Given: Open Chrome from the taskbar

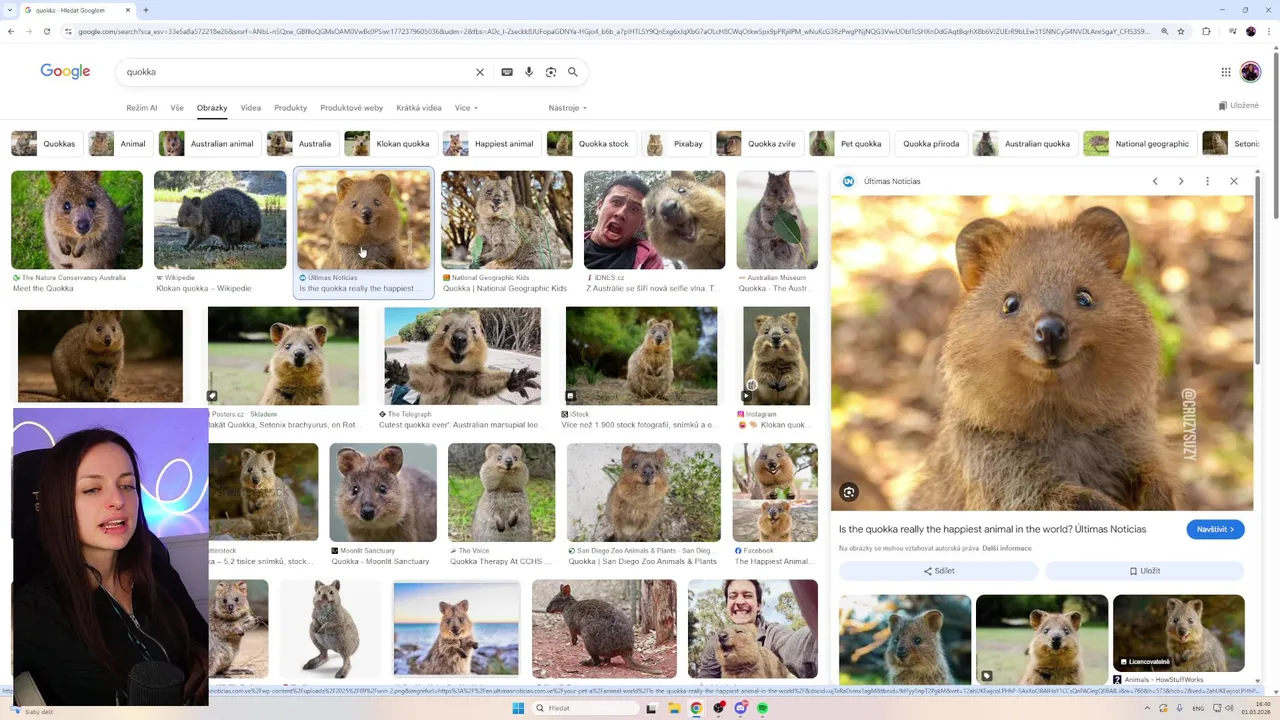Looking at the screenshot, I should (x=696, y=708).
